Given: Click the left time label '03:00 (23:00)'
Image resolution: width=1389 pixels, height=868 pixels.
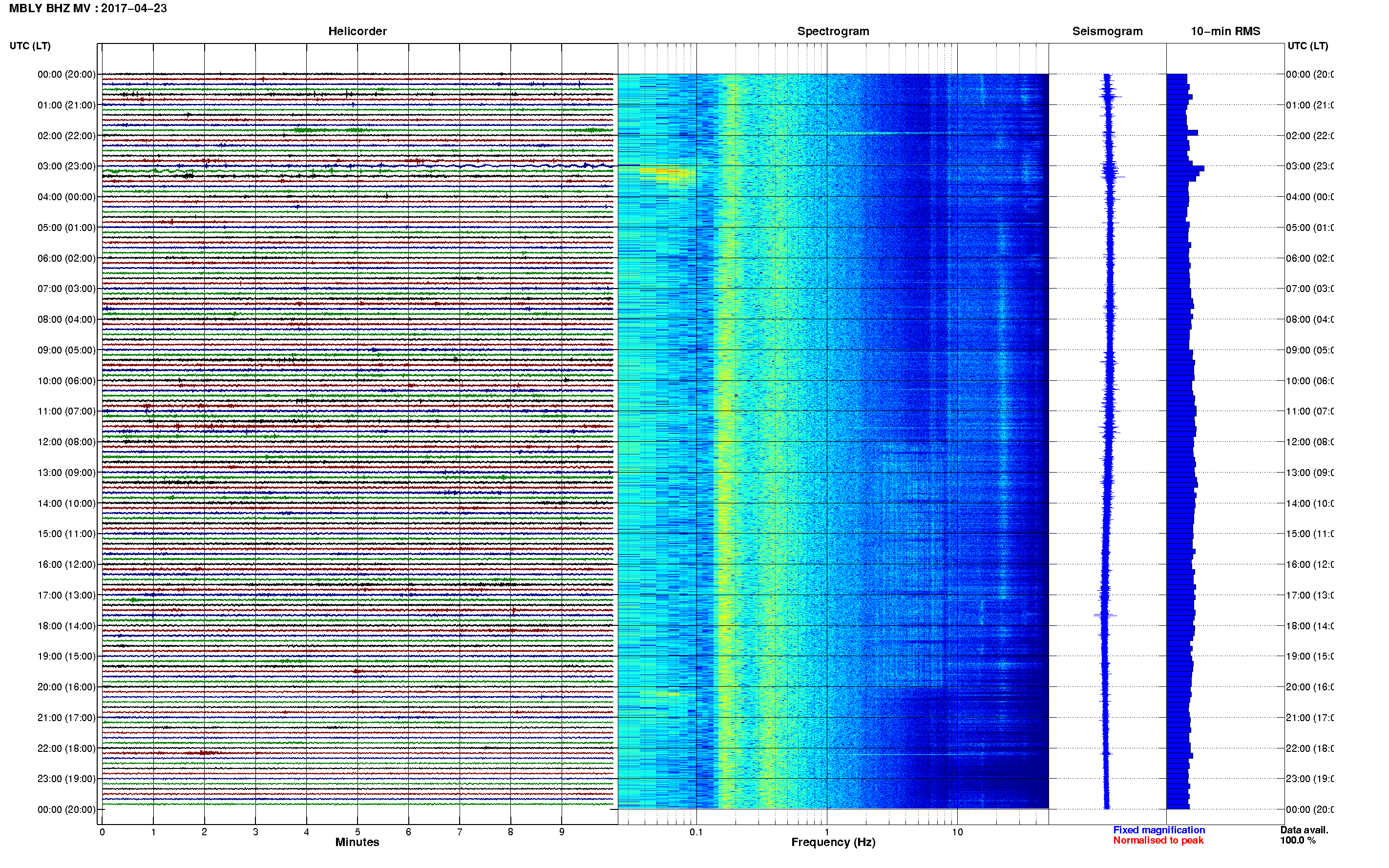Looking at the screenshot, I should pos(66,166).
